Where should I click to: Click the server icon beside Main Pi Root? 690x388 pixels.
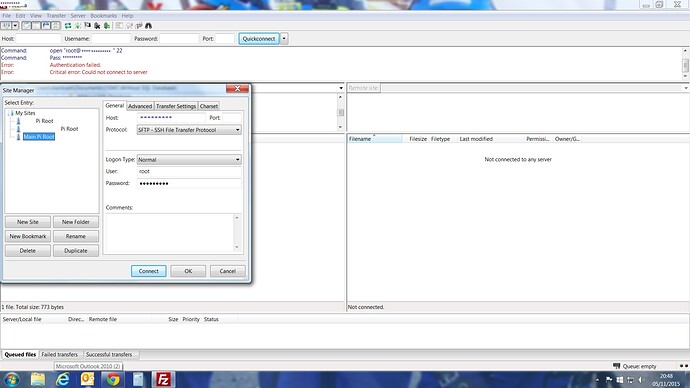[18, 137]
